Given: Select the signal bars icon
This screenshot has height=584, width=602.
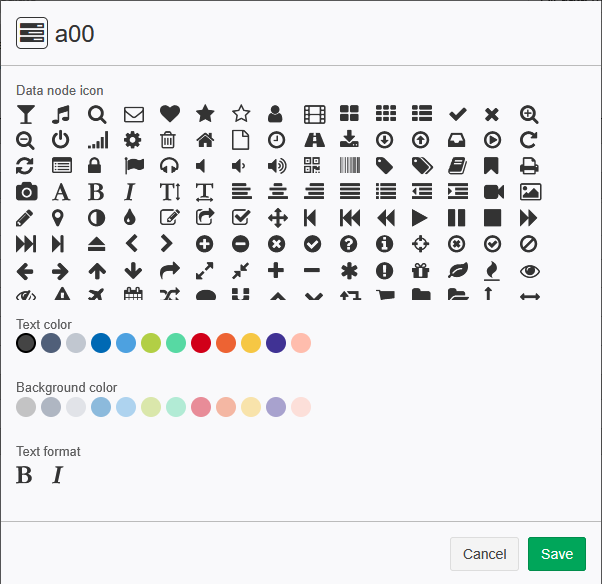Looking at the screenshot, I should coord(98,140).
